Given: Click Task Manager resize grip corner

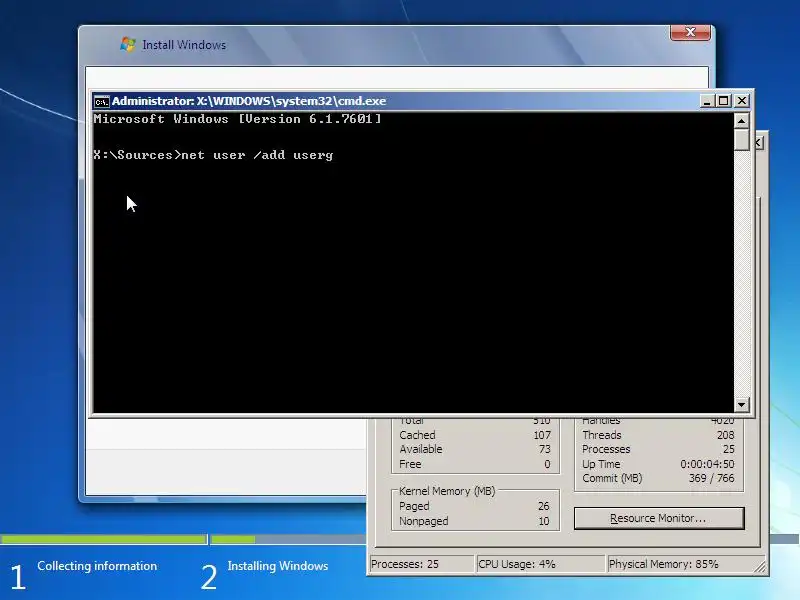Looking at the screenshot, I should pyautogui.click(x=760, y=566).
